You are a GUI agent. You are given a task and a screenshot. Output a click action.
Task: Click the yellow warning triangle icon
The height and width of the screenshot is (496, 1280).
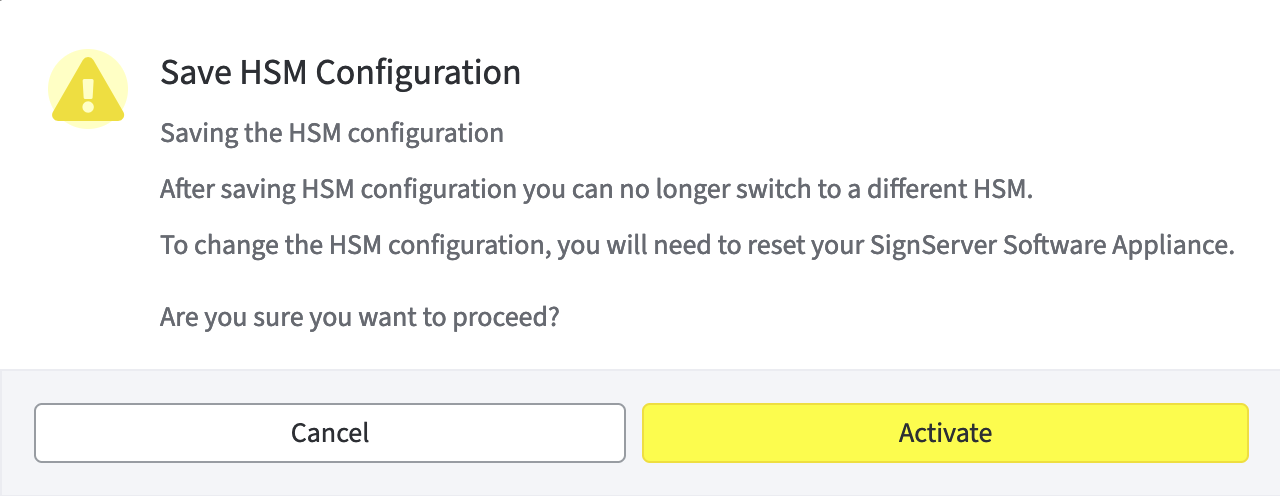pos(88,88)
